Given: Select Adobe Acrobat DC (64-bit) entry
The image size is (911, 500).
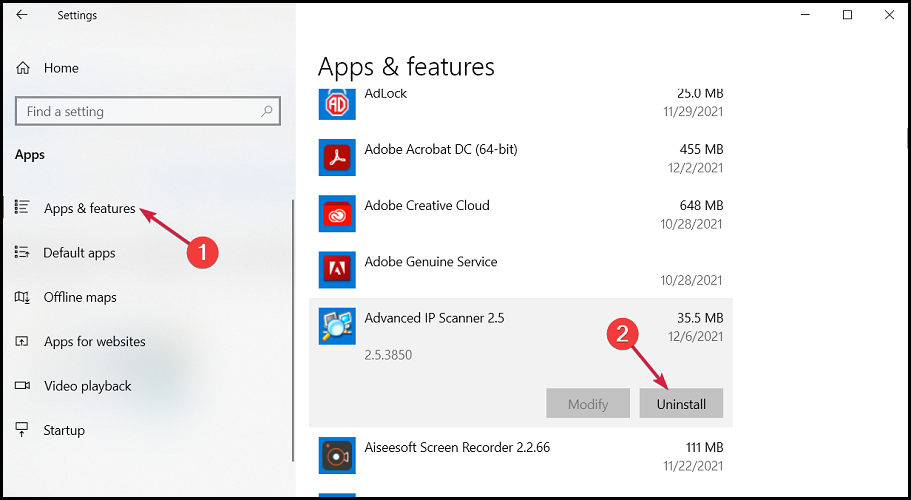Looking at the screenshot, I should pos(441,149).
